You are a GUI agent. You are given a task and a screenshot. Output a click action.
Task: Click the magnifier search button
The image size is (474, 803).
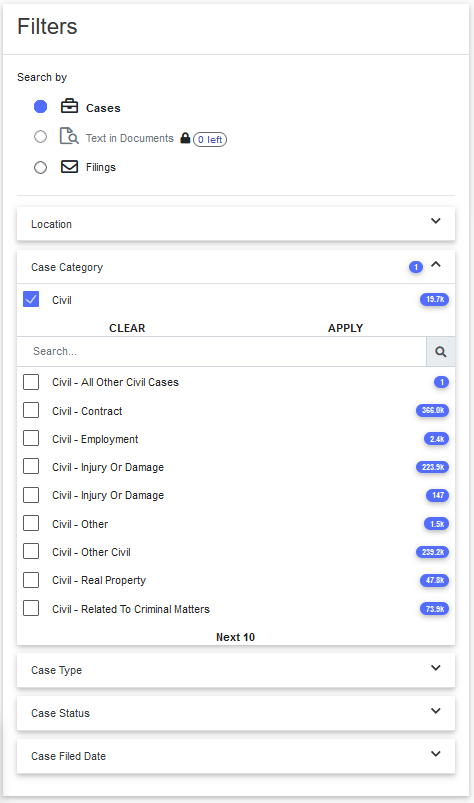click(441, 352)
